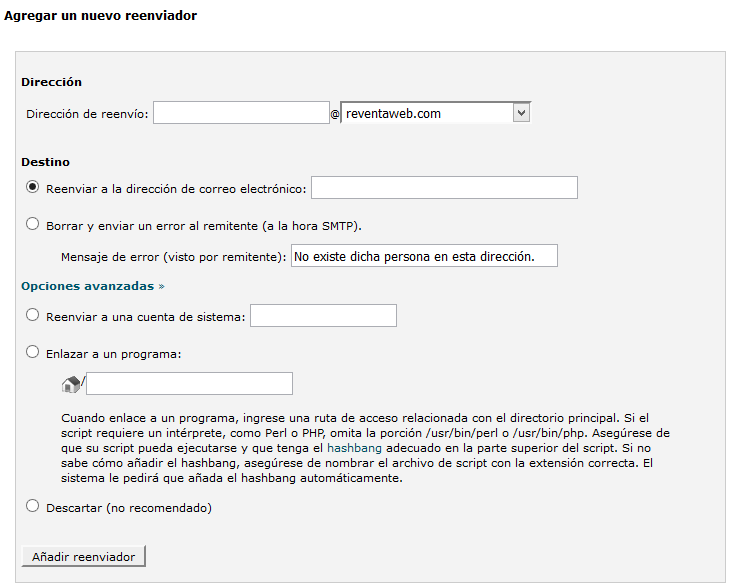Choose forward to system account option
731x586 pixels.
33,315
